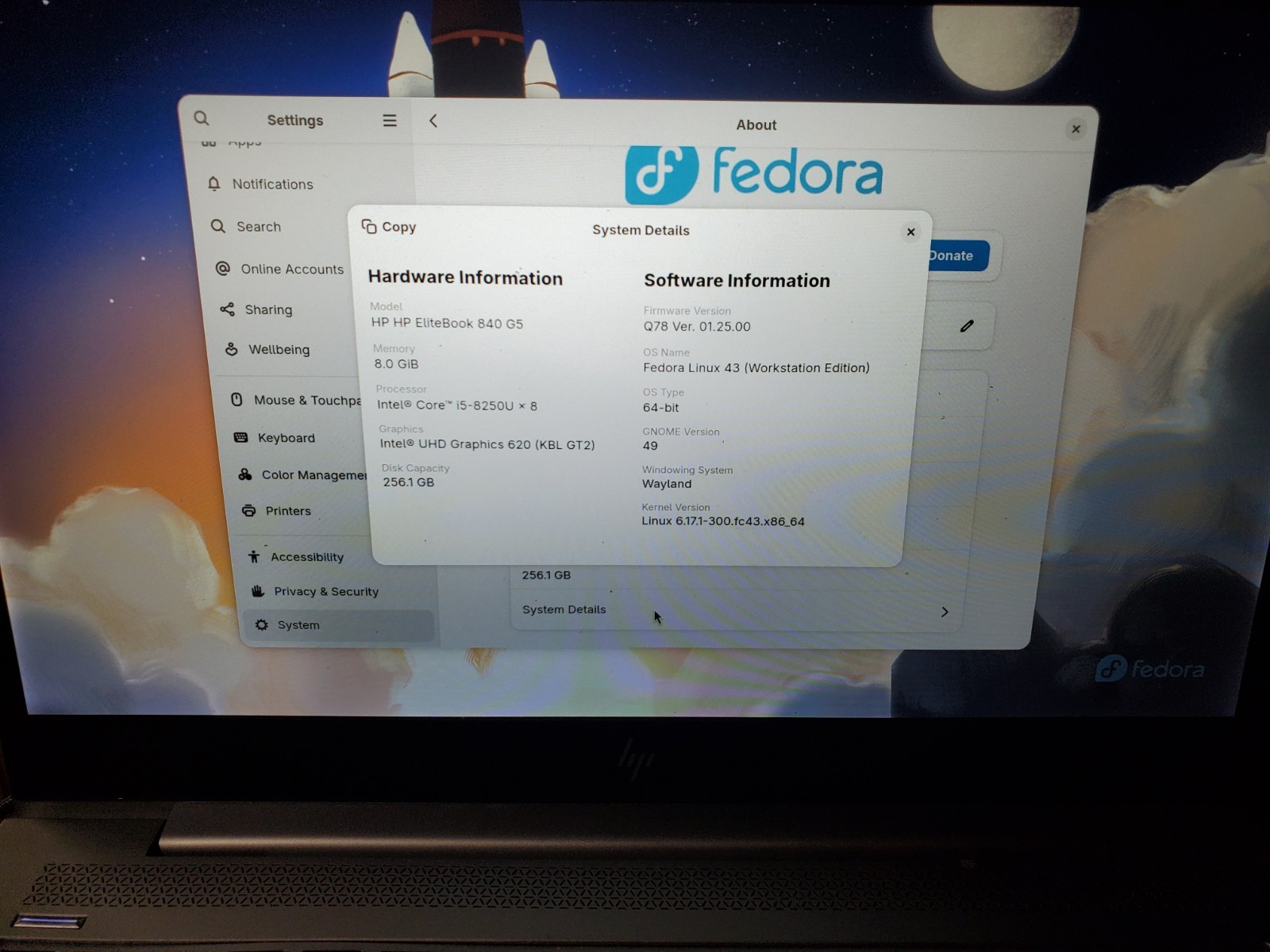Click the Fedora logo in About page
Image resolution: width=1270 pixels, height=952 pixels.
753,173
